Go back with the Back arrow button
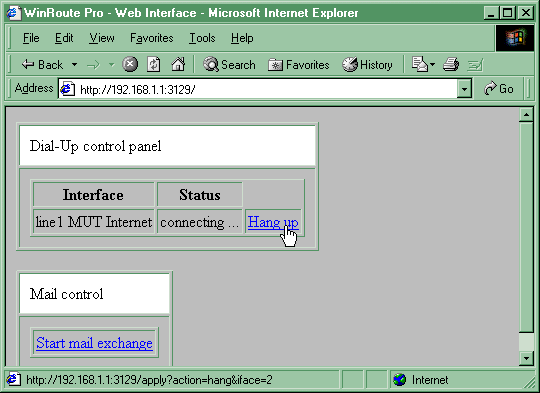 click(x=42, y=64)
